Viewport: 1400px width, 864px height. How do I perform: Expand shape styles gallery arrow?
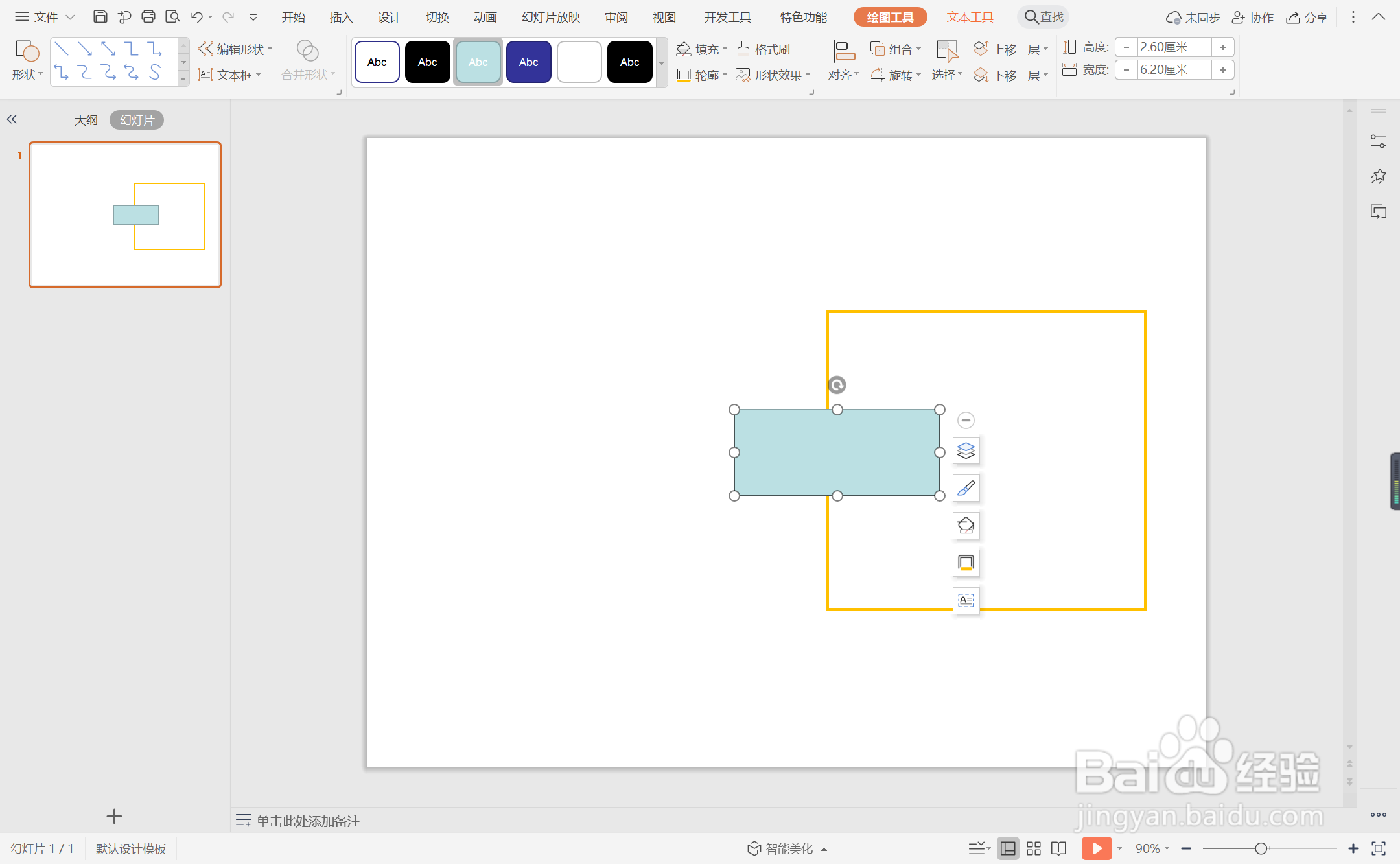coord(662,63)
